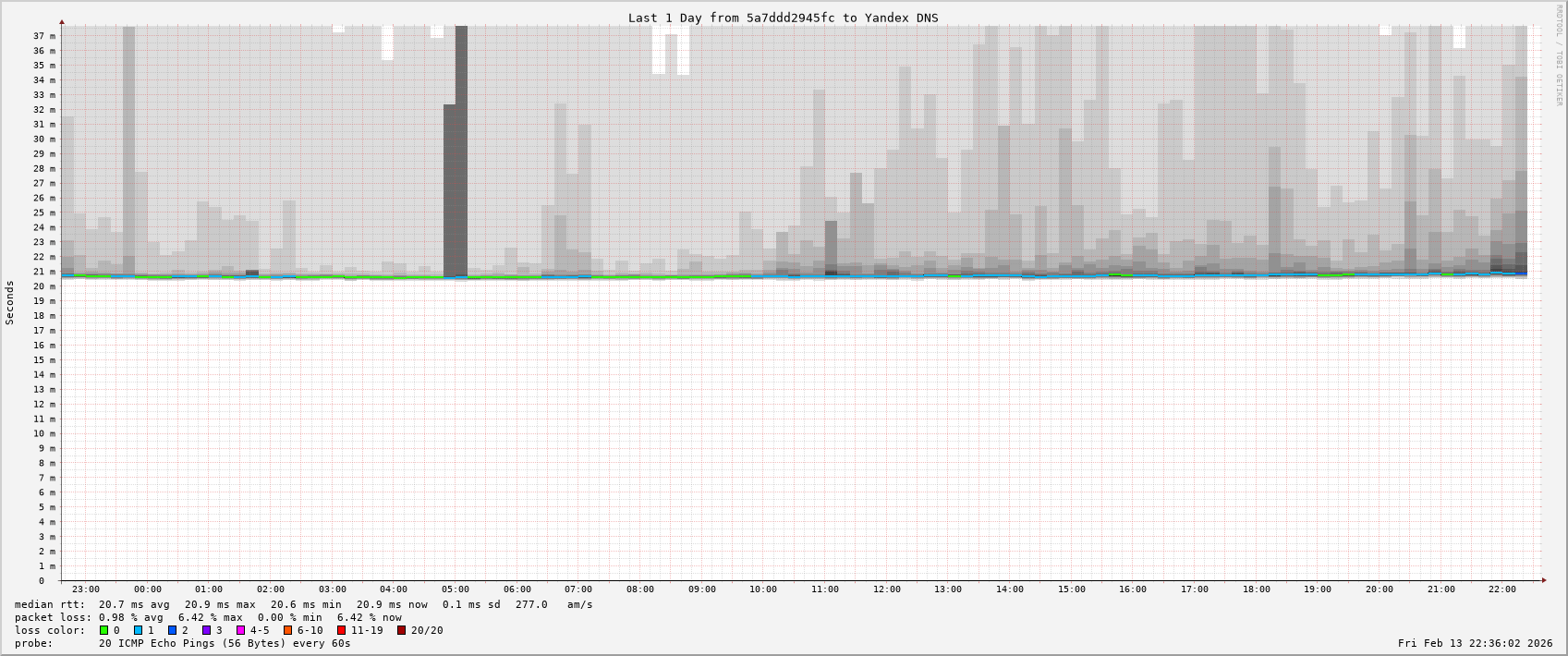Select the 12:00 label on time axis
Screen dimensions: 1568x656
coord(887,589)
